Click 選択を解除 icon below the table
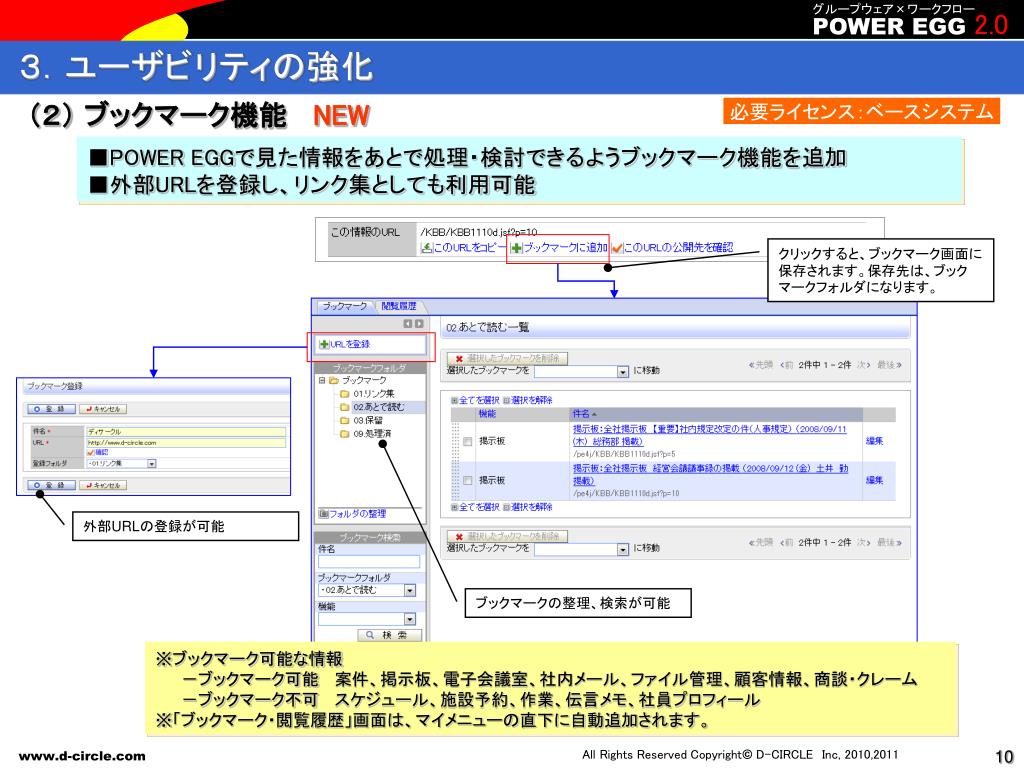Image resolution: width=1024 pixels, height=768 pixels. point(507,507)
